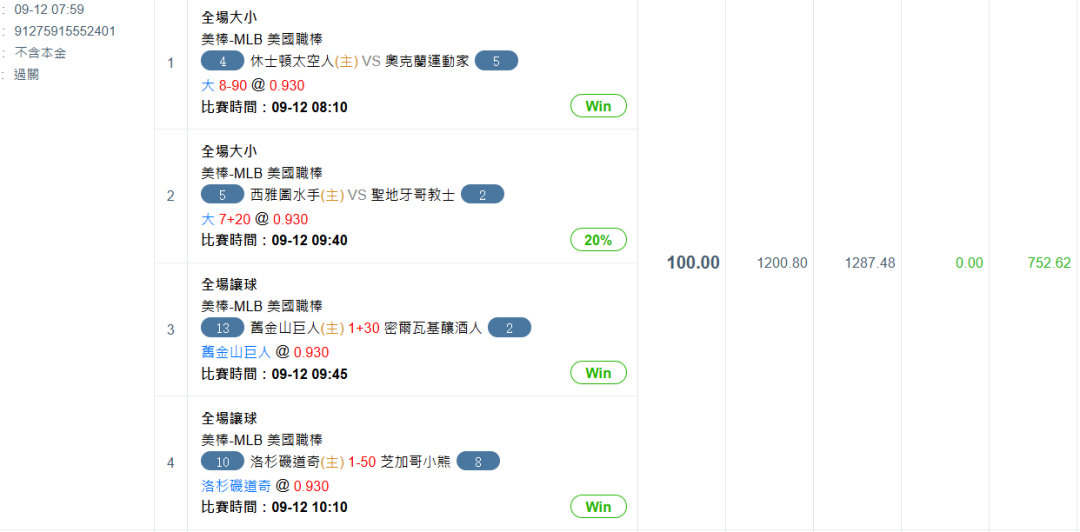Click the Los Angeles Dodgers score badge showing 10
1080x532 pixels.
click(x=222, y=461)
